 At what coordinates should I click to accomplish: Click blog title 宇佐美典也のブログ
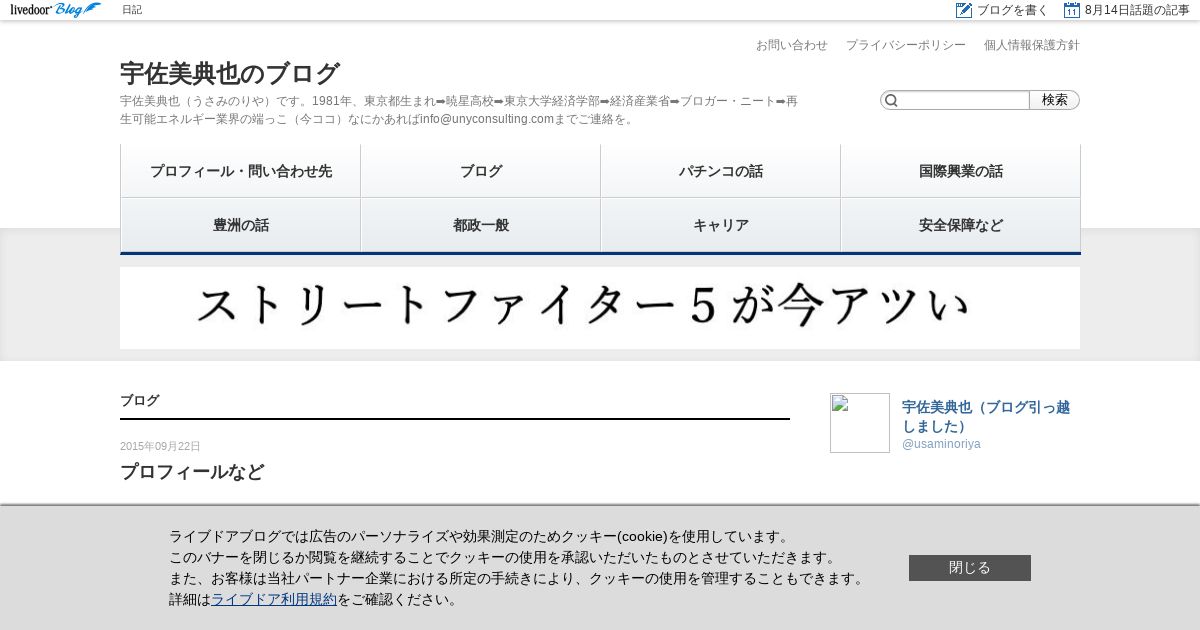point(230,73)
